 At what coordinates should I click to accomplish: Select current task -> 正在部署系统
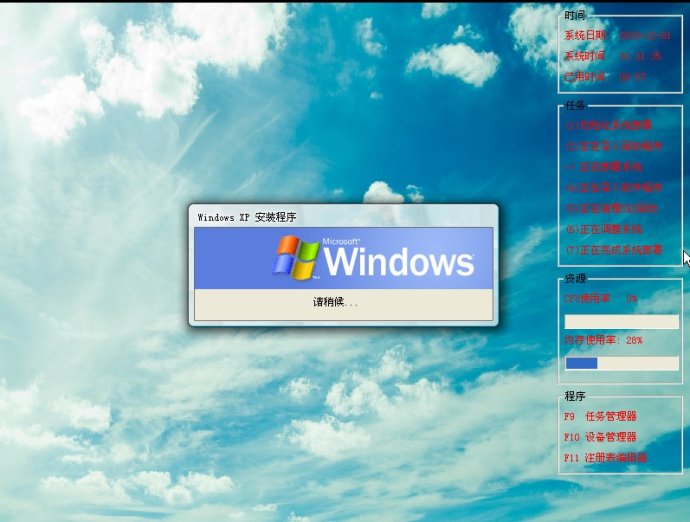pos(604,167)
